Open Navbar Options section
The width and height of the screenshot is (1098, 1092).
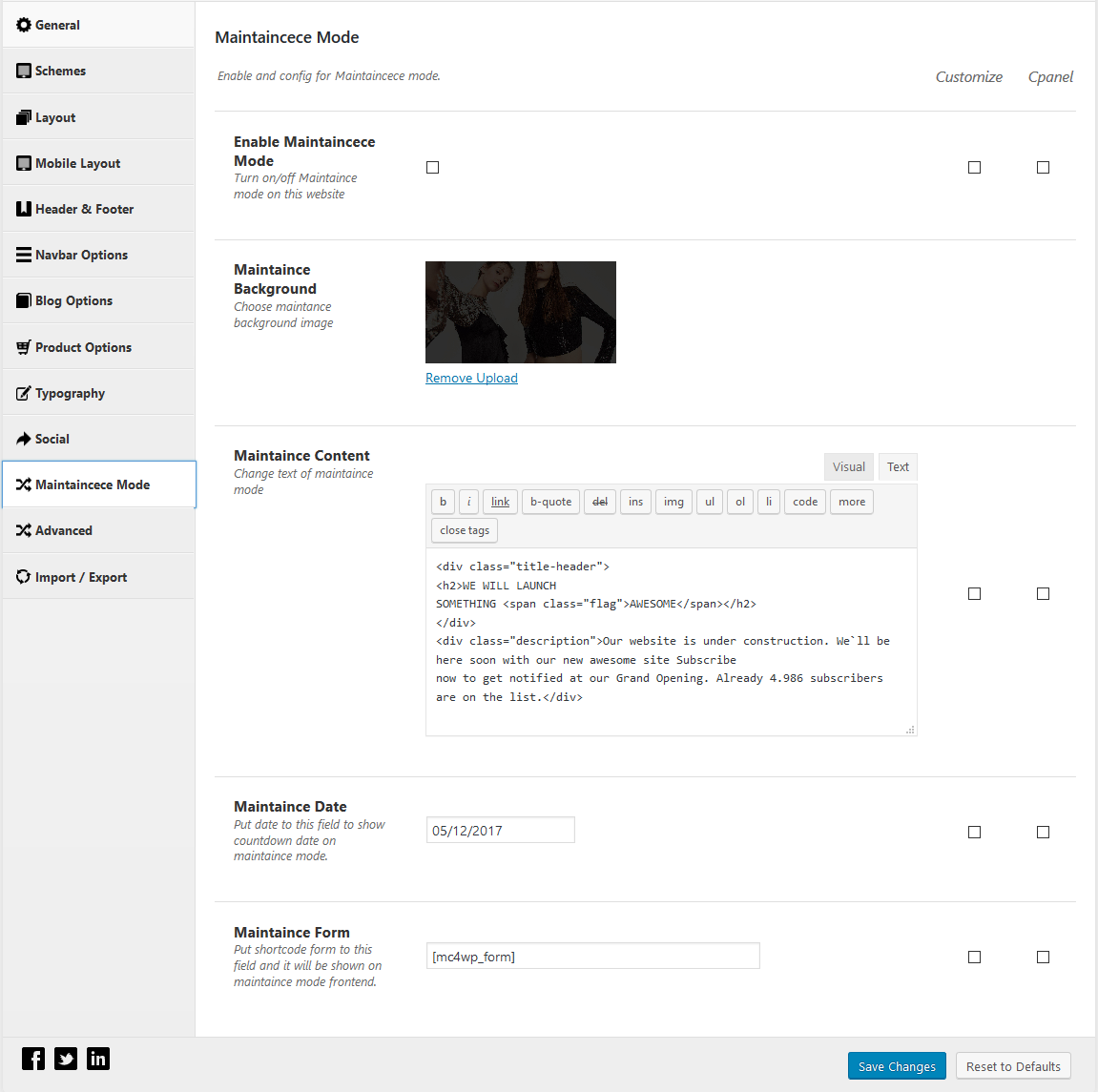[98, 255]
